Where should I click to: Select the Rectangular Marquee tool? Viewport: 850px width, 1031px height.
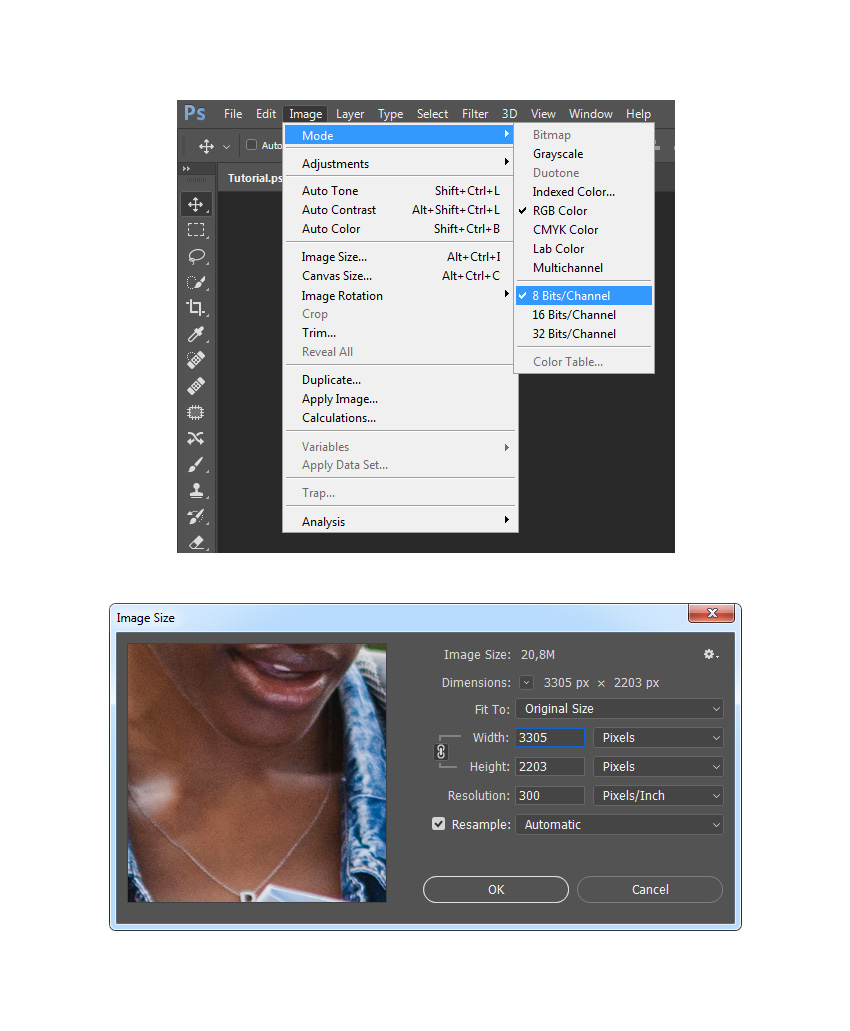196,230
